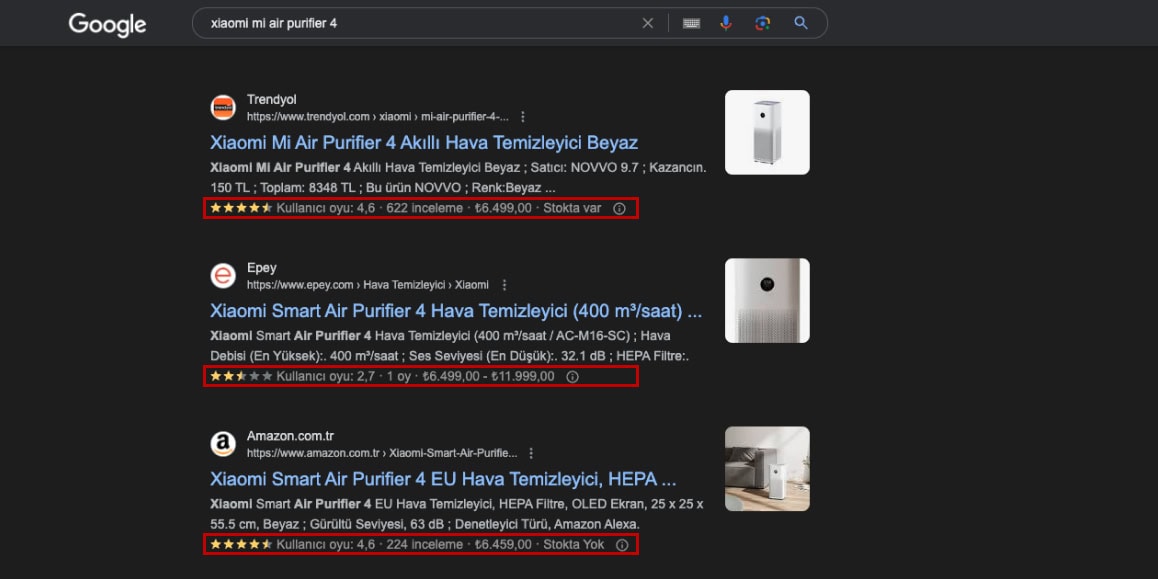Clear the search query with the X icon

click(648, 23)
